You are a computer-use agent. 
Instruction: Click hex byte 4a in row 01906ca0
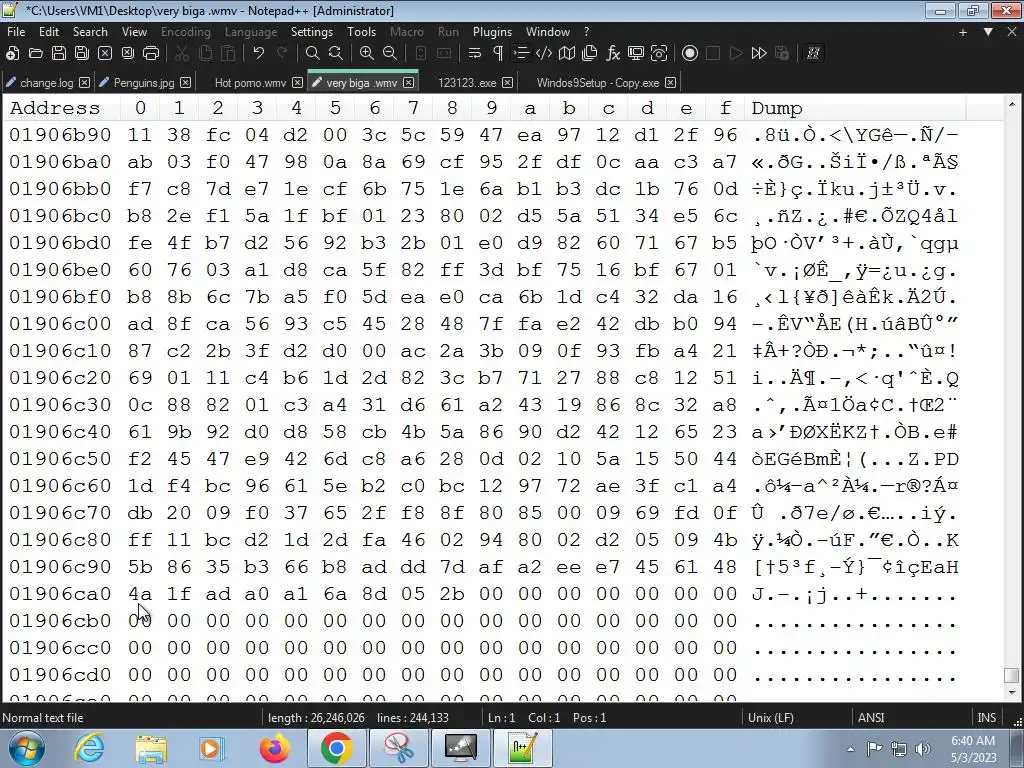click(x=140, y=594)
